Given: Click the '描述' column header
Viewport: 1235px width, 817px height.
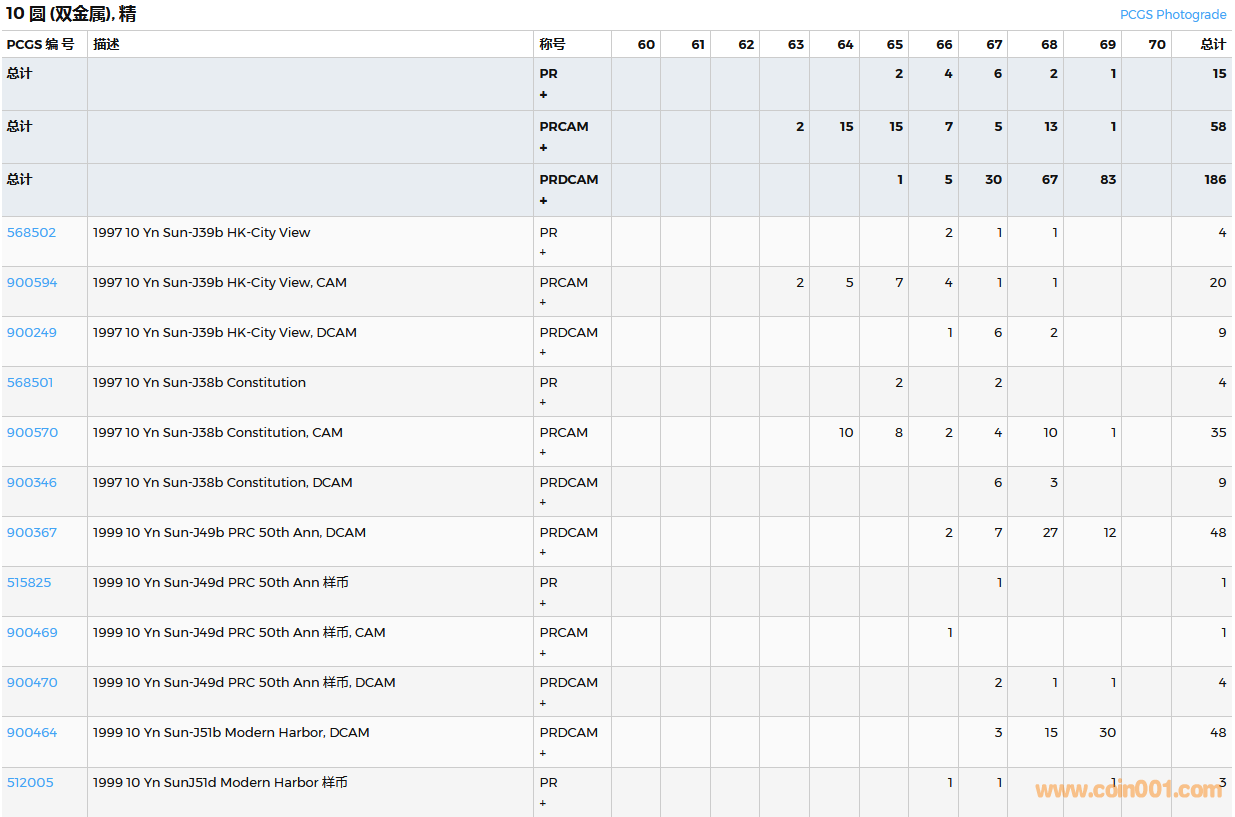Looking at the screenshot, I should [106, 45].
